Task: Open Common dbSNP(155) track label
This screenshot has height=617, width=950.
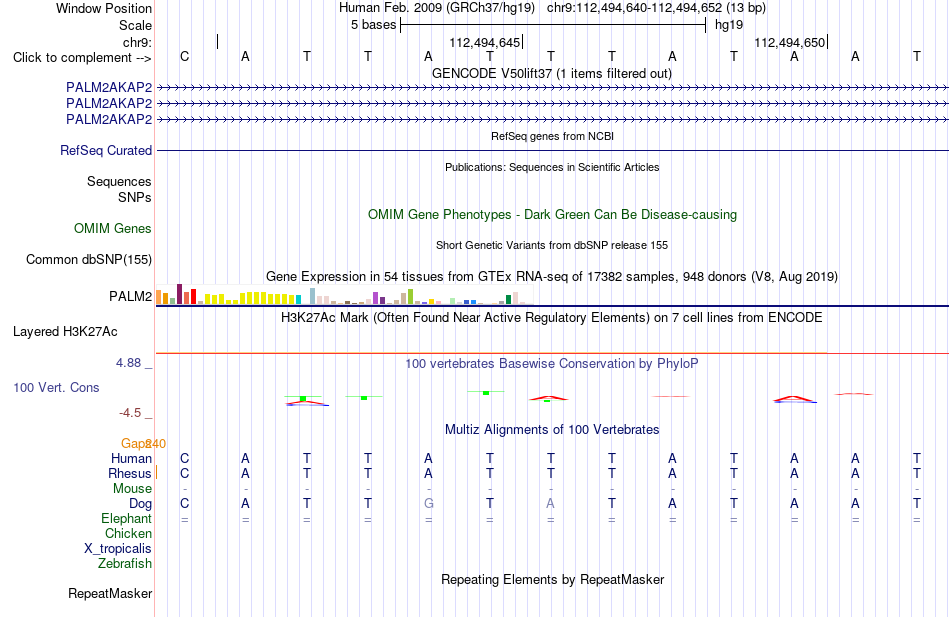Action: (88, 259)
